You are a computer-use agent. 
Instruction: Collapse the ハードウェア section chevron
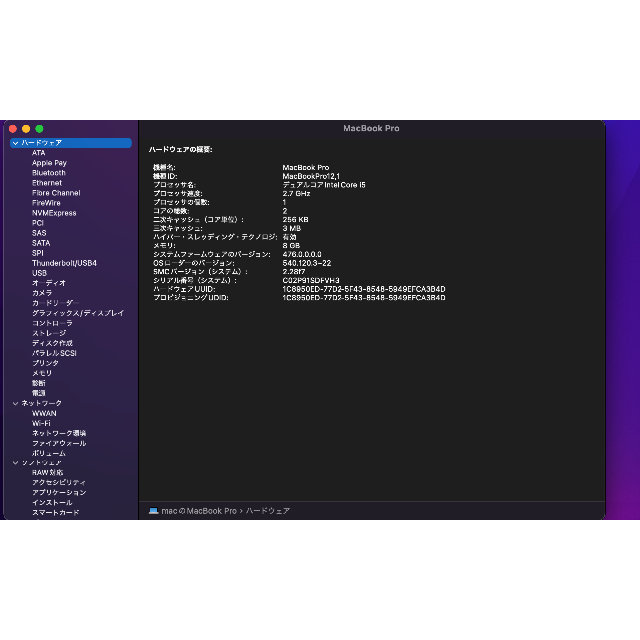coord(16,143)
